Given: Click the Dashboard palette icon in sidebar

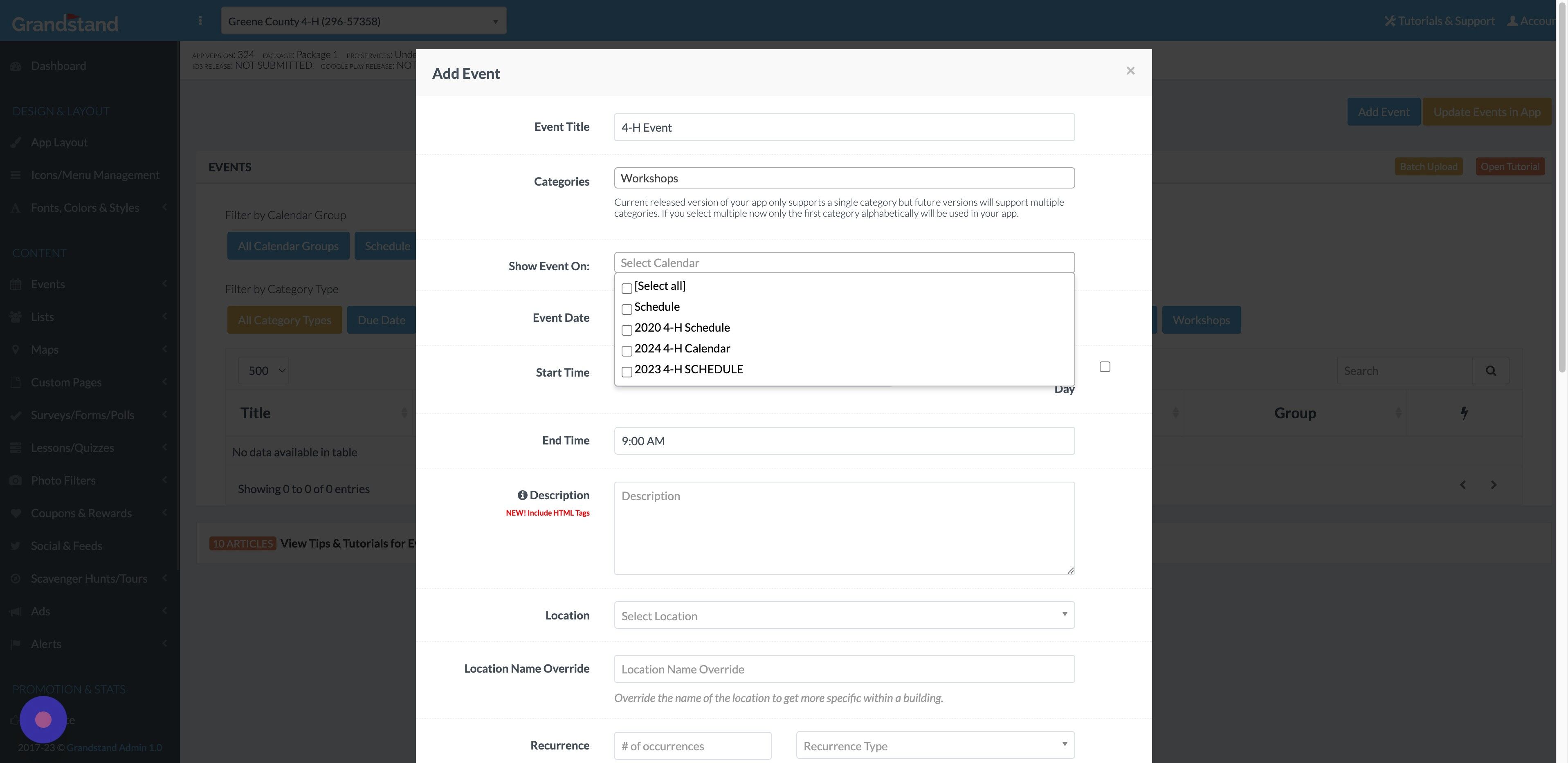Looking at the screenshot, I should tap(16, 66).
